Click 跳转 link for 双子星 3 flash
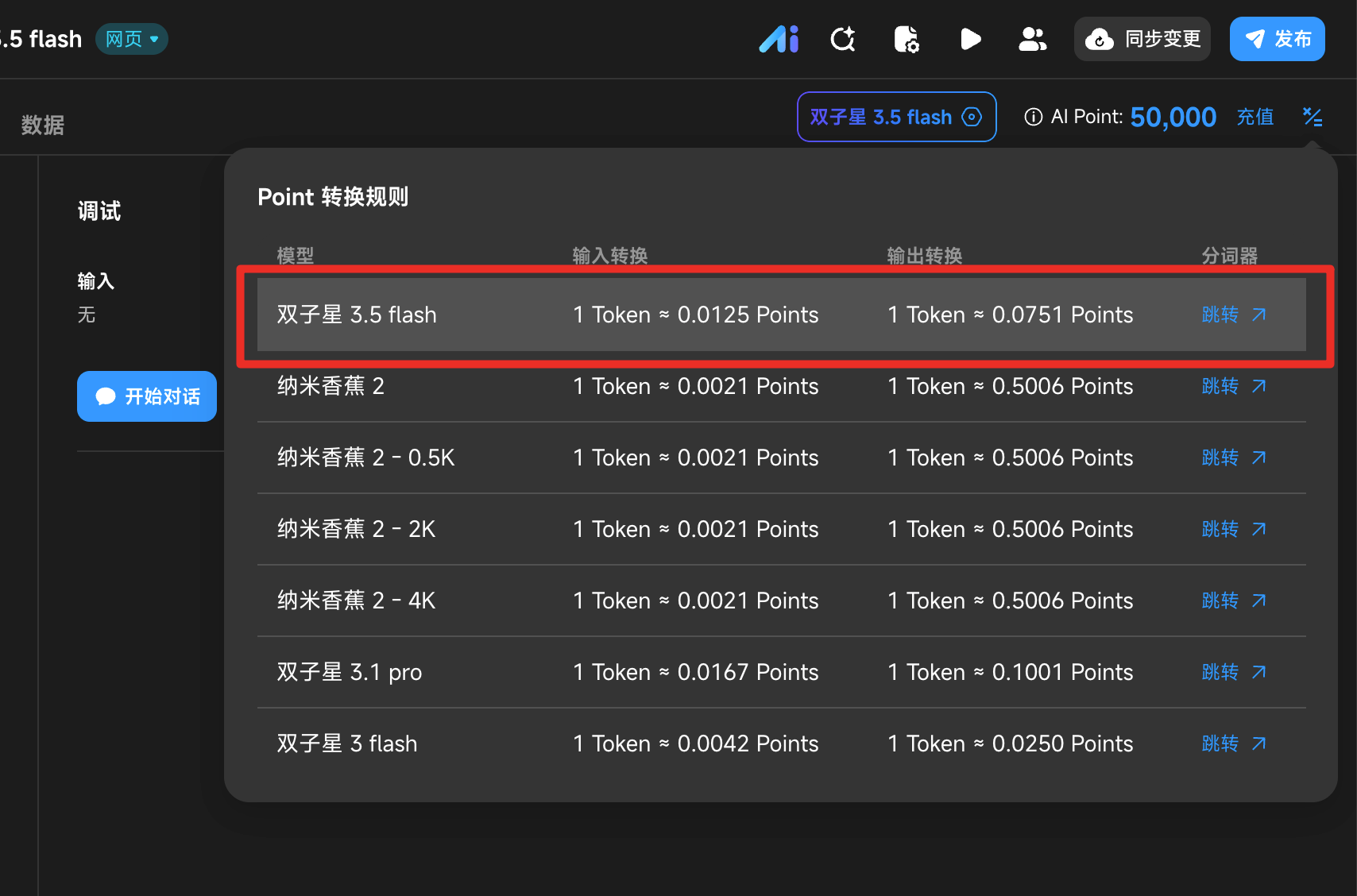Image resolution: width=1357 pixels, height=896 pixels. point(1234,743)
